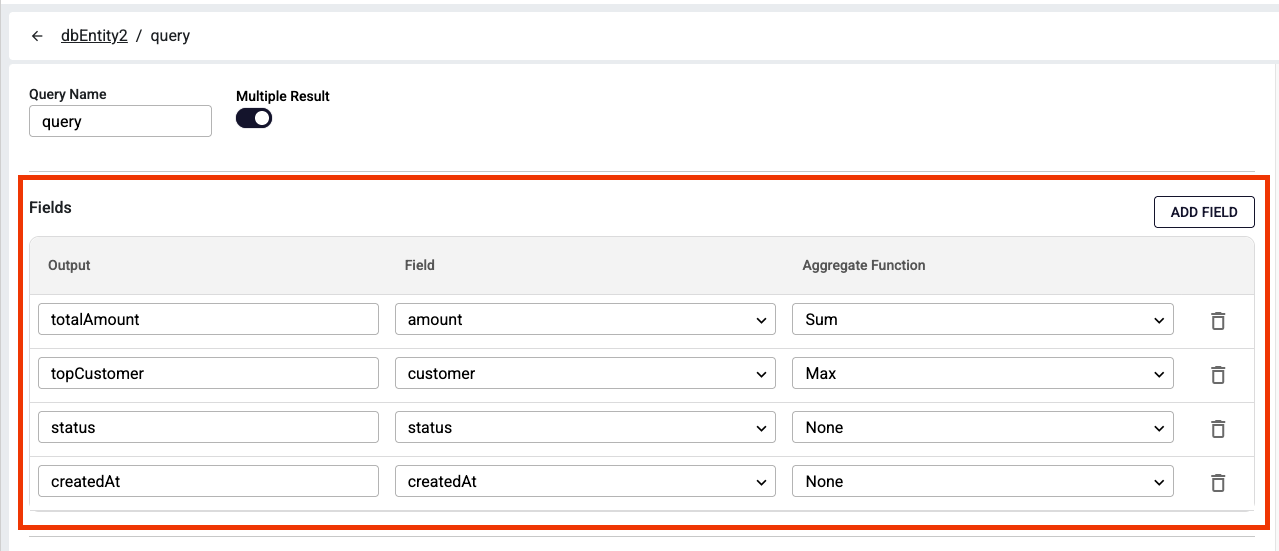Screen dimensions: 1279x551
Task: Open the createdAt field dropdown
Action: coord(585,482)
